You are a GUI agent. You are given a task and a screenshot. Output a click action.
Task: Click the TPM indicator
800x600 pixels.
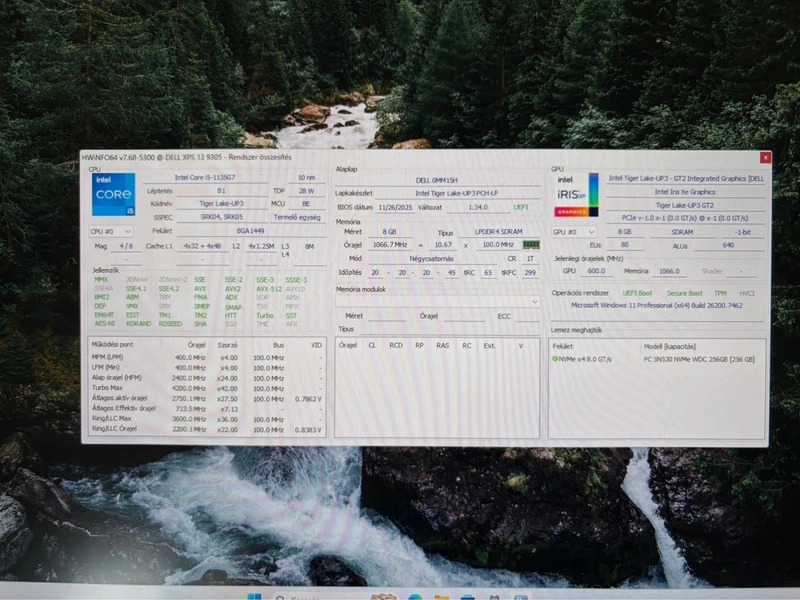[x=720, y=293]
